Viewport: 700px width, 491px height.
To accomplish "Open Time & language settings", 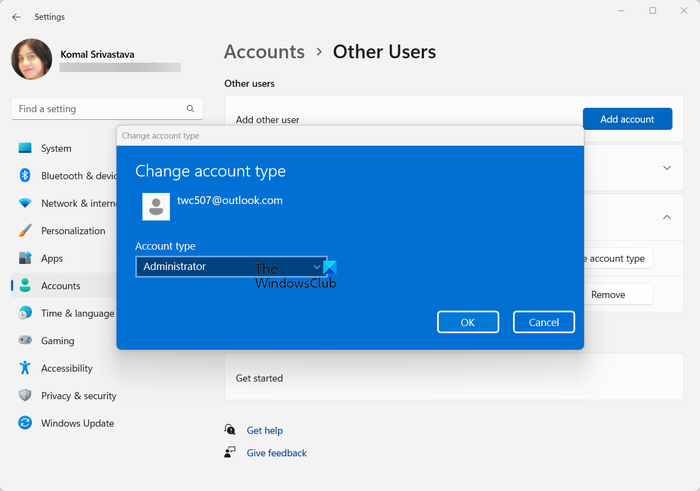I will [65, 313].
